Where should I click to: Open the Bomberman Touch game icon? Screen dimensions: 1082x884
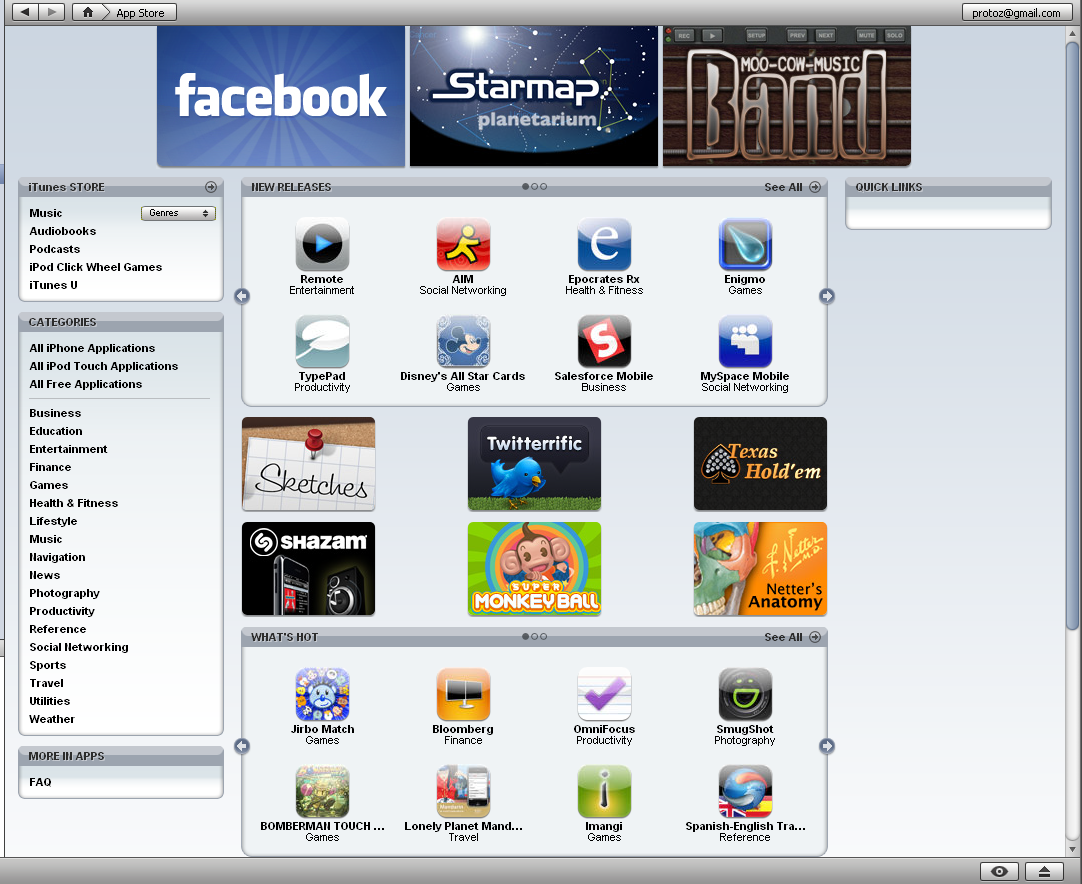(x=322, y=792)
